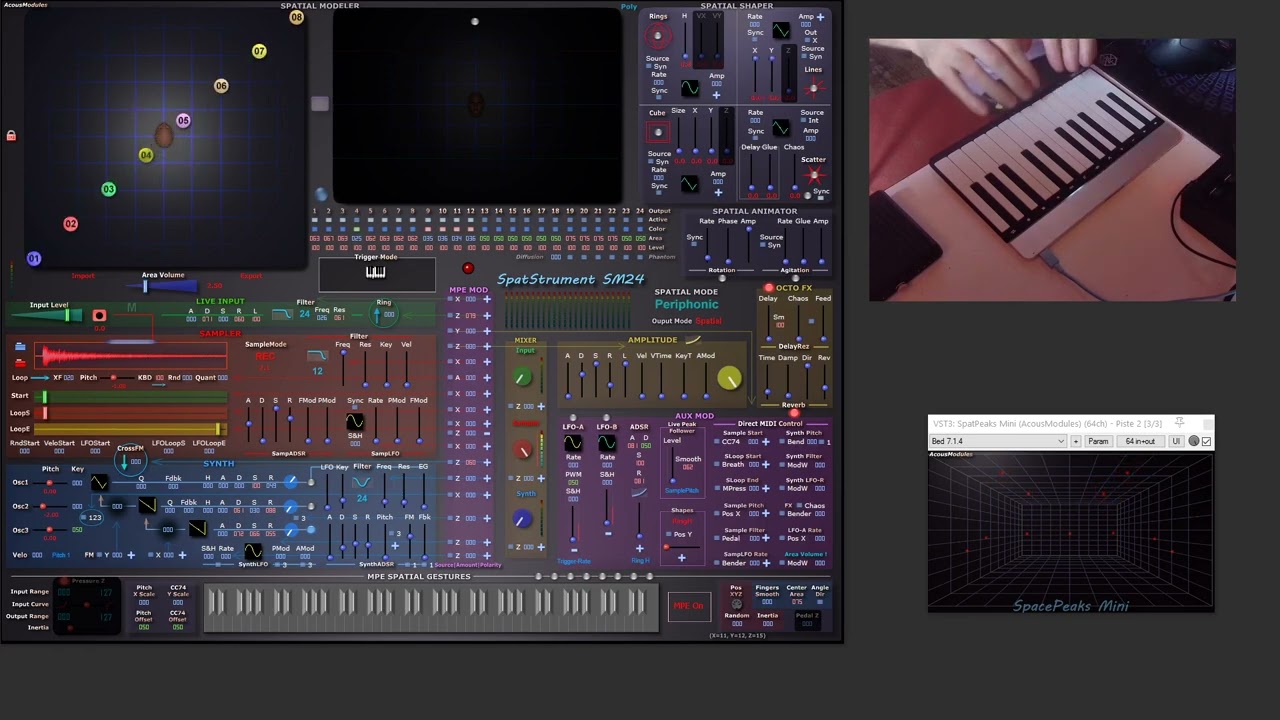Viewport: 1280px width, 720px height.
Task: Click the Rings LFO sine waveform icon
Action: (690, 89)
